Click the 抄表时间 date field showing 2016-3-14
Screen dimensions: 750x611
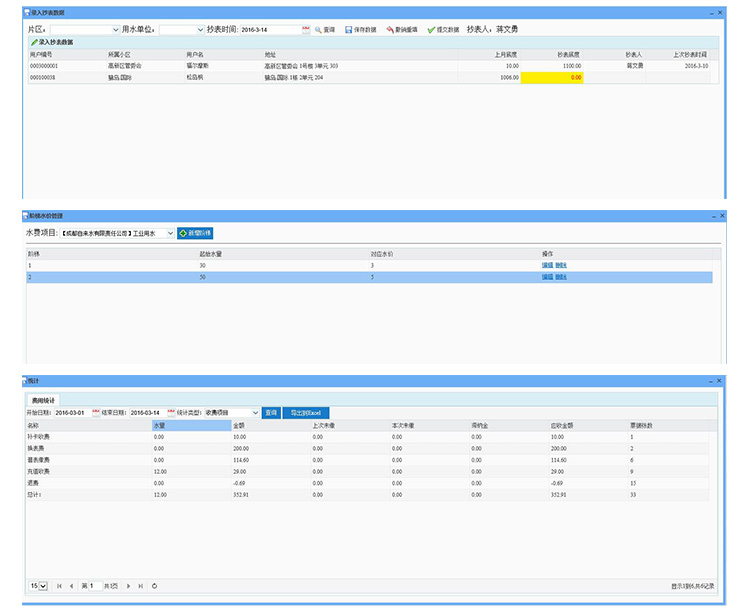pos(270,30)
